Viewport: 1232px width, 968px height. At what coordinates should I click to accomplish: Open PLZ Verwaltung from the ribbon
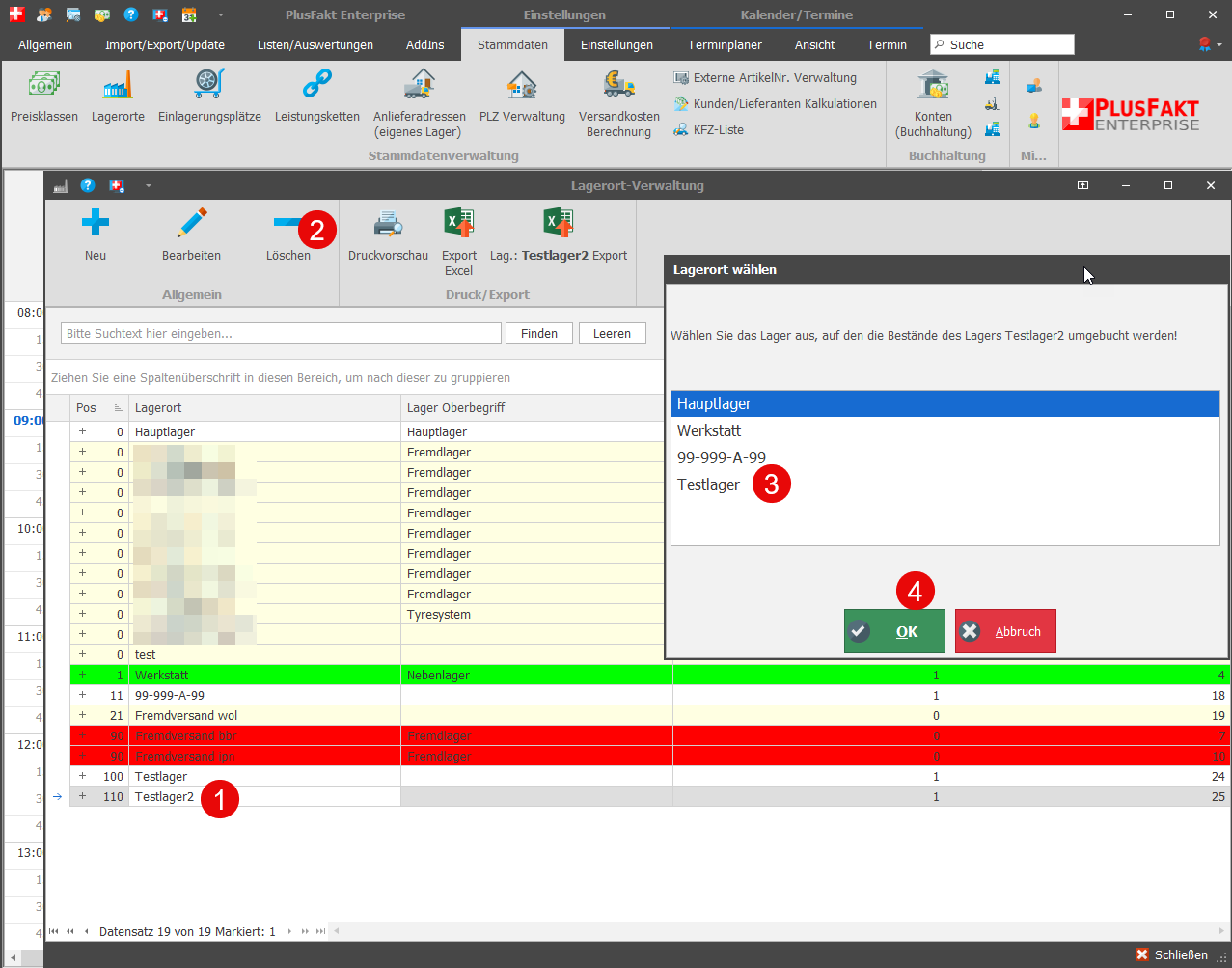pyautogui.click(x=522, y=97)
